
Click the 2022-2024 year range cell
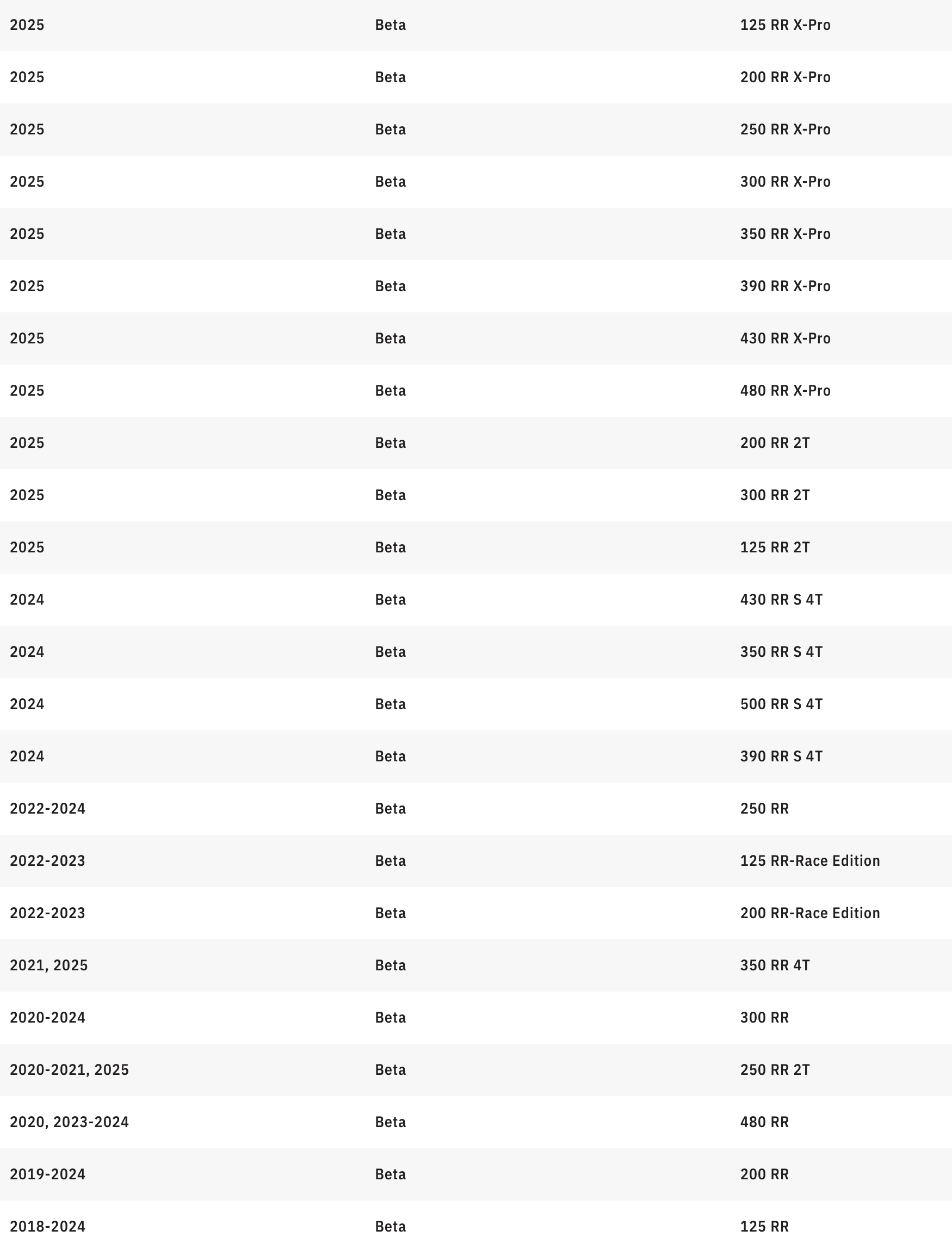pyautogui.click(x=48, y=809)
